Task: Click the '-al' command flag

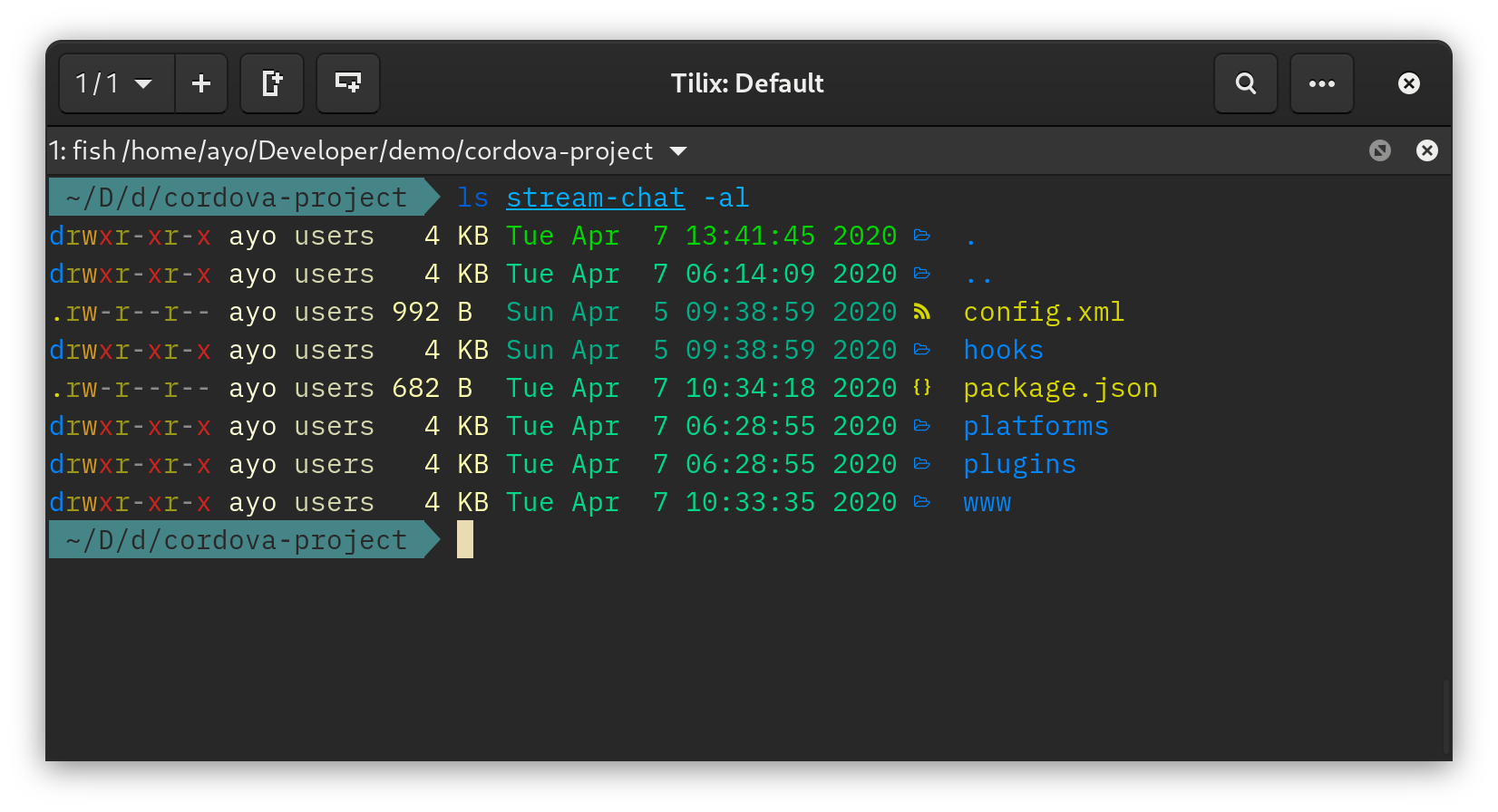Action: (725, 198)
